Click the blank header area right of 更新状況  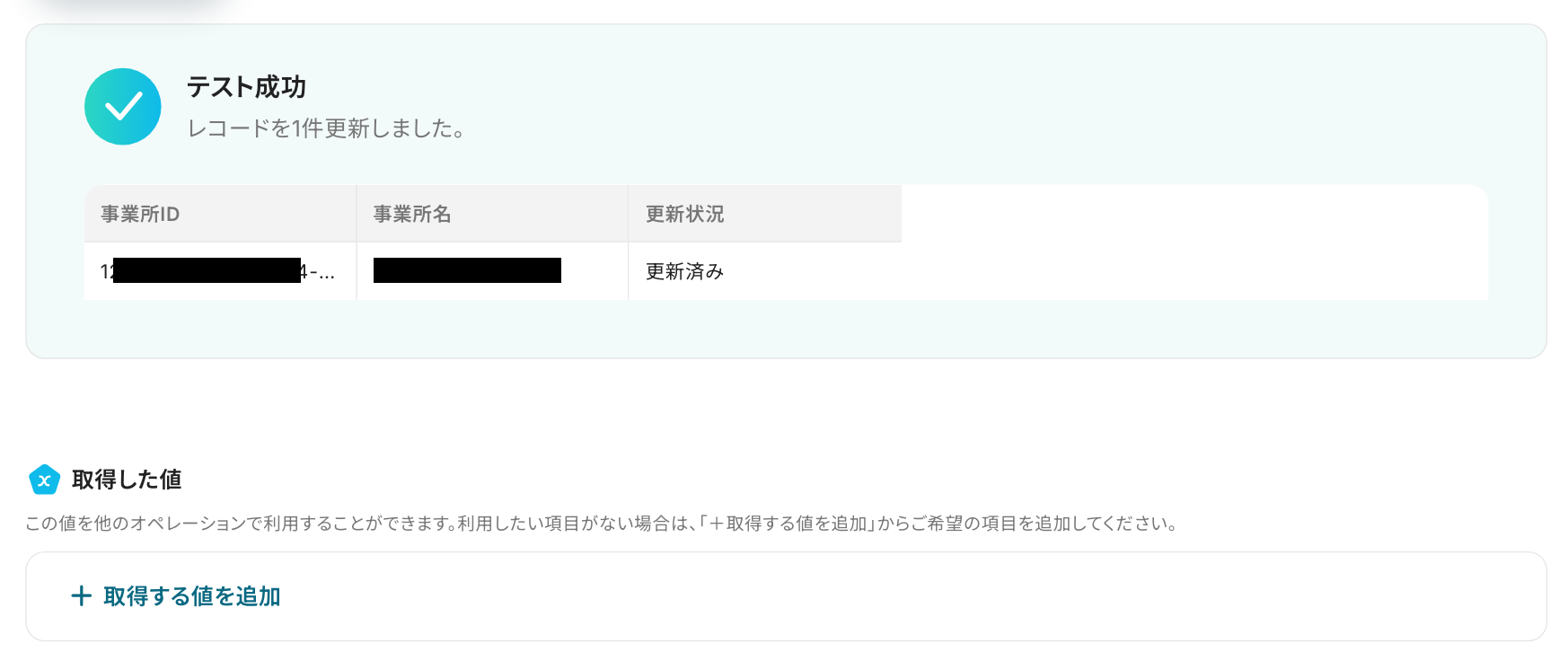coord(1194,214)
